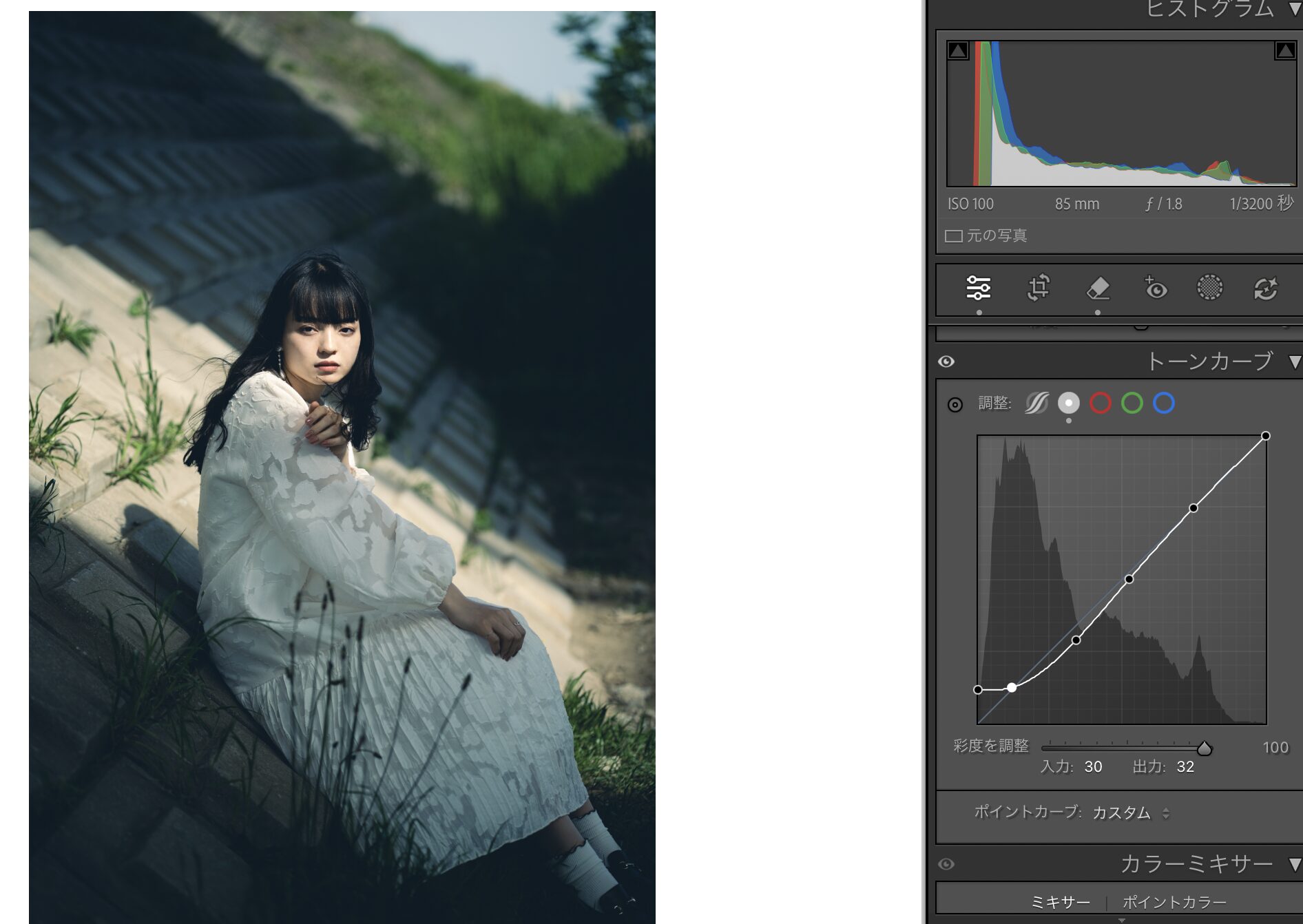
Task: Select the blue channel curve
Action: pyautogui.click(x=1164, y=403)
